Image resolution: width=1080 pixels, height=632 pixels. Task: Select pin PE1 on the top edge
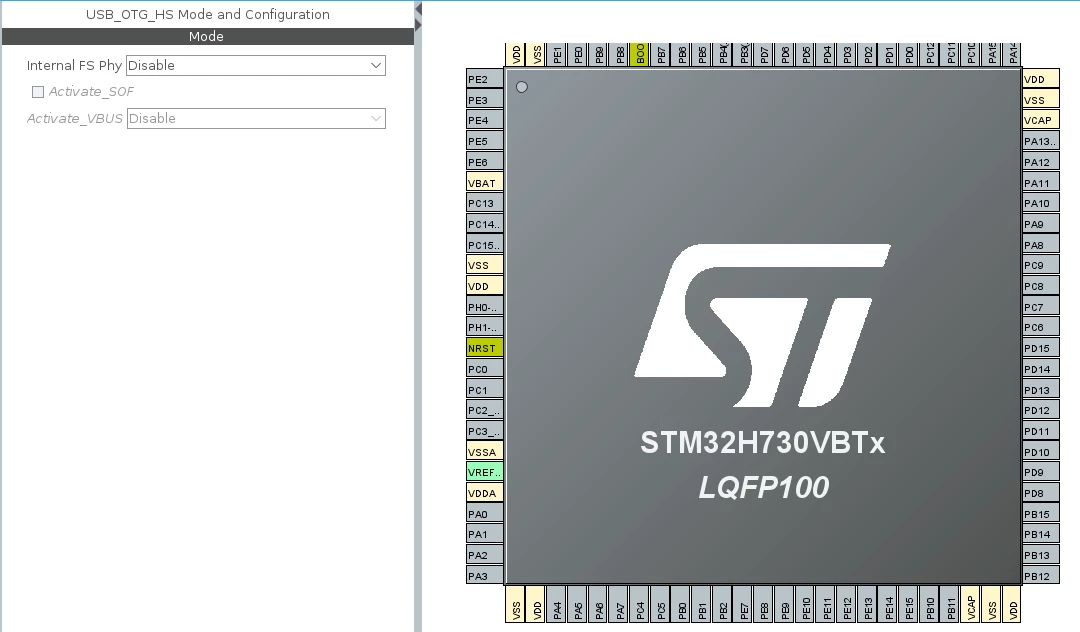coord(558,54)
